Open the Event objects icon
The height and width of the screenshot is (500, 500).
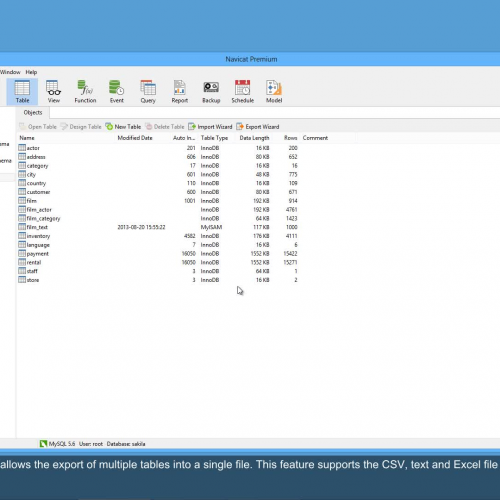116,92
